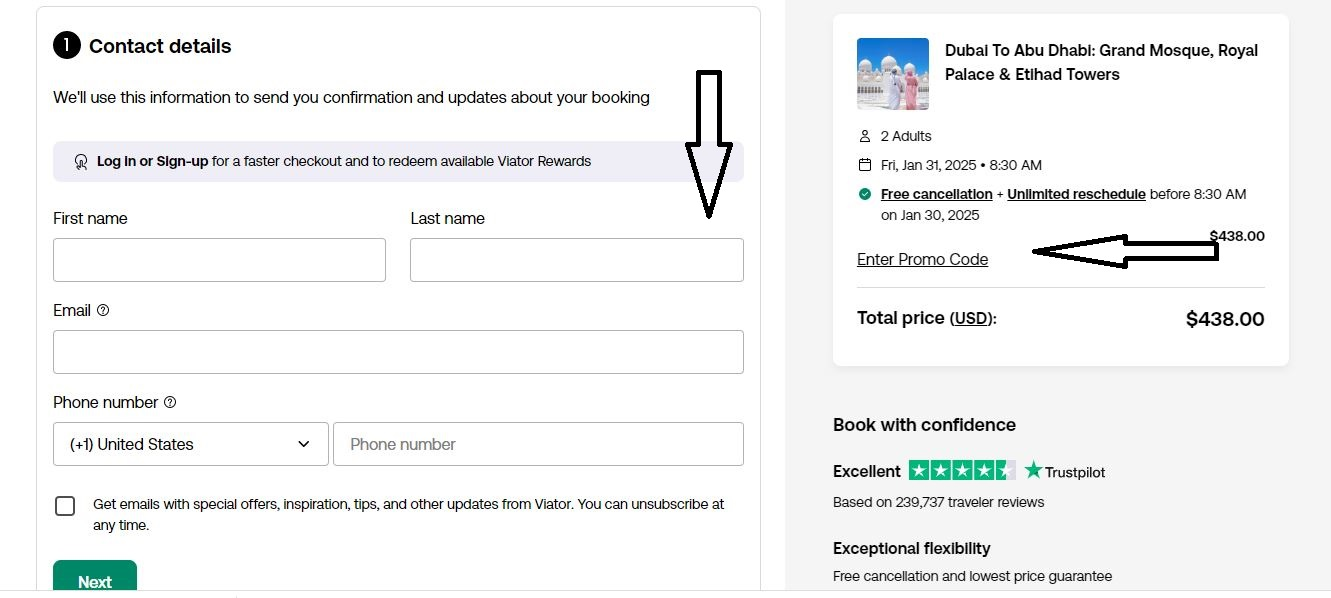Click the green Next button
The image size is (1331, 598).
pyautogui.click(x=95, y=579)
